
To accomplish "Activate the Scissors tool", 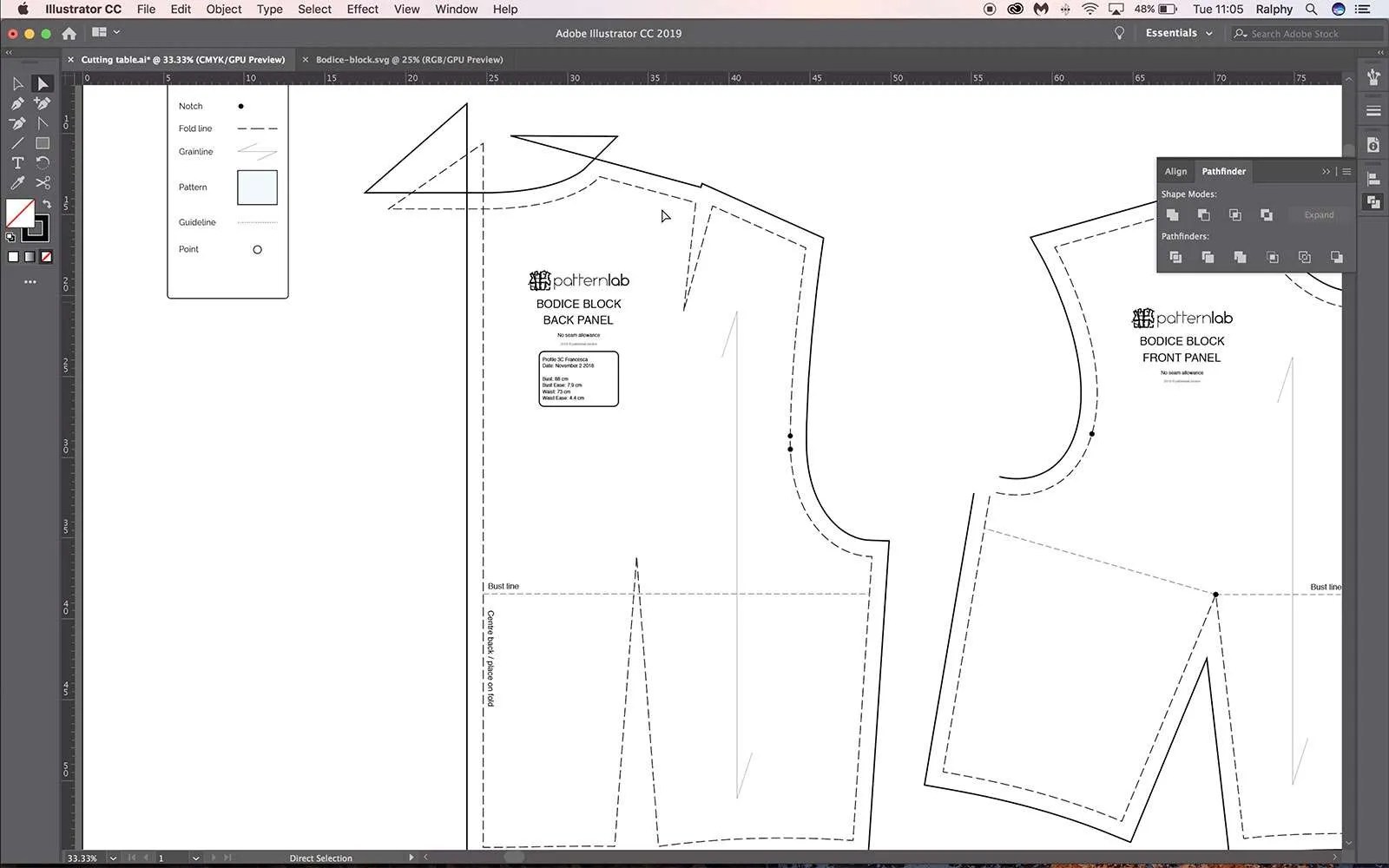I will coord(42,182).
